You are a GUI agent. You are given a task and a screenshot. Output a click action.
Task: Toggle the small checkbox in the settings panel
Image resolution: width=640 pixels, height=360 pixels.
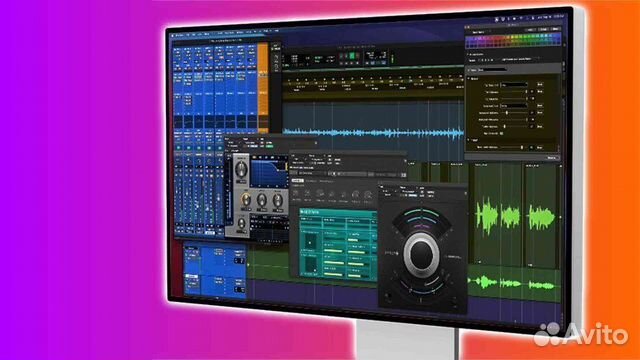click(501, 133)
